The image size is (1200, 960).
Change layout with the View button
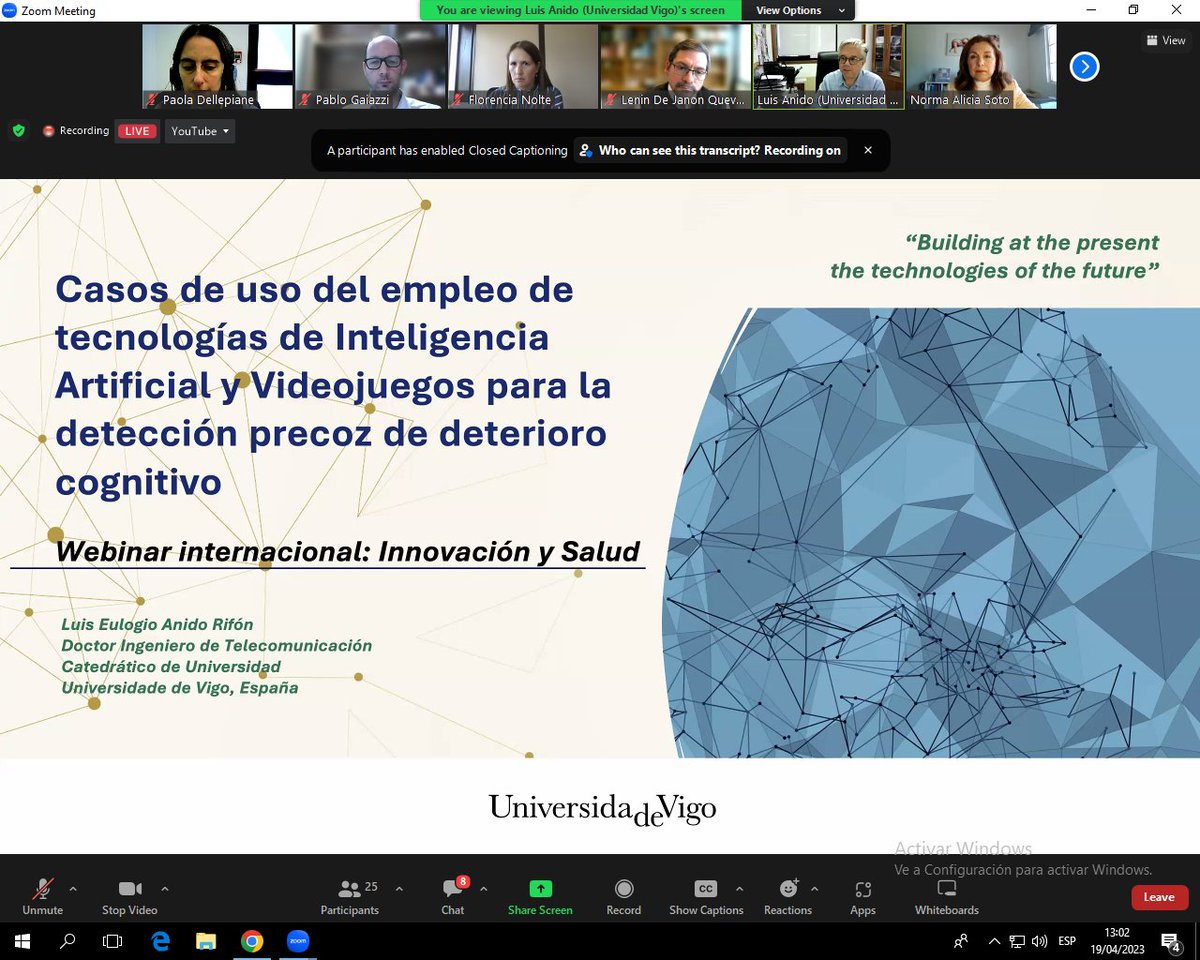(x=1167, y=41)
